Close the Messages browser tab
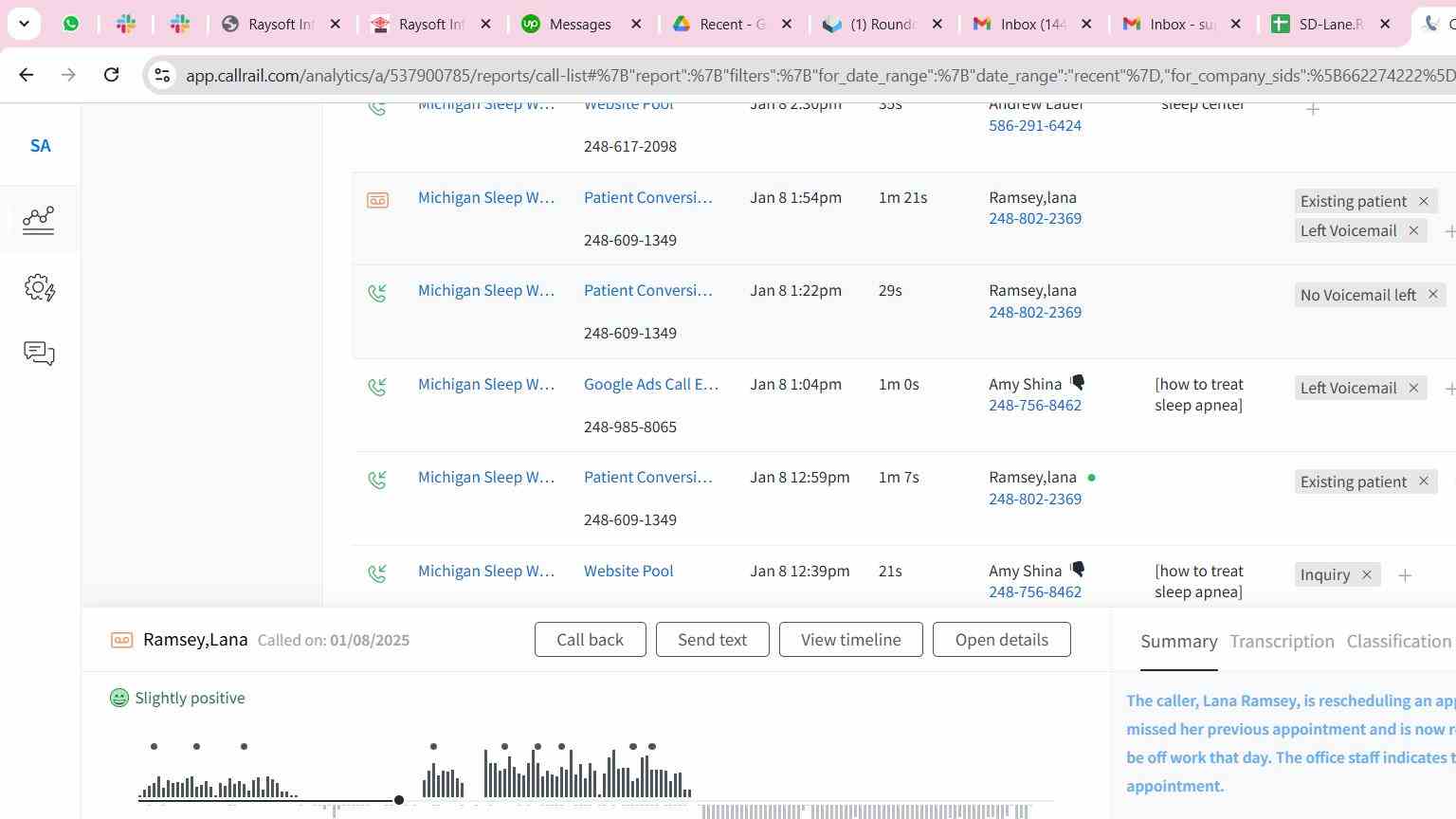The height and width of the screenshot is (819, 1456). click(636, 24)
